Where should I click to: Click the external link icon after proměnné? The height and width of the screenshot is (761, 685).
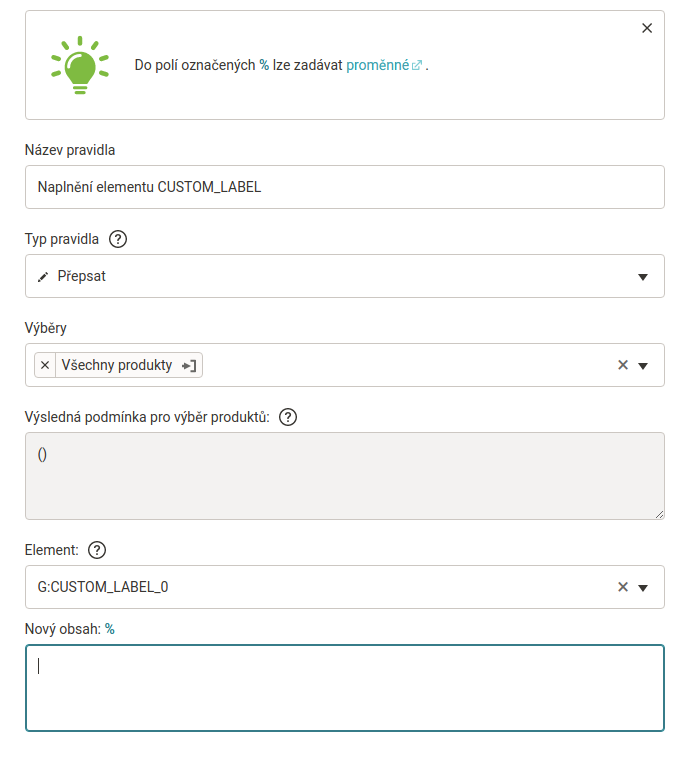pyautogui.click(x=417, y=66)
